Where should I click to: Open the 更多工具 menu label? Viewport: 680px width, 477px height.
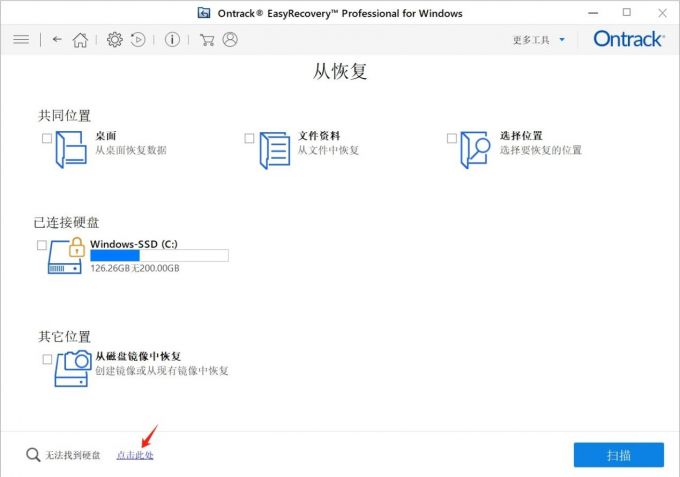[x=531, y=40]
